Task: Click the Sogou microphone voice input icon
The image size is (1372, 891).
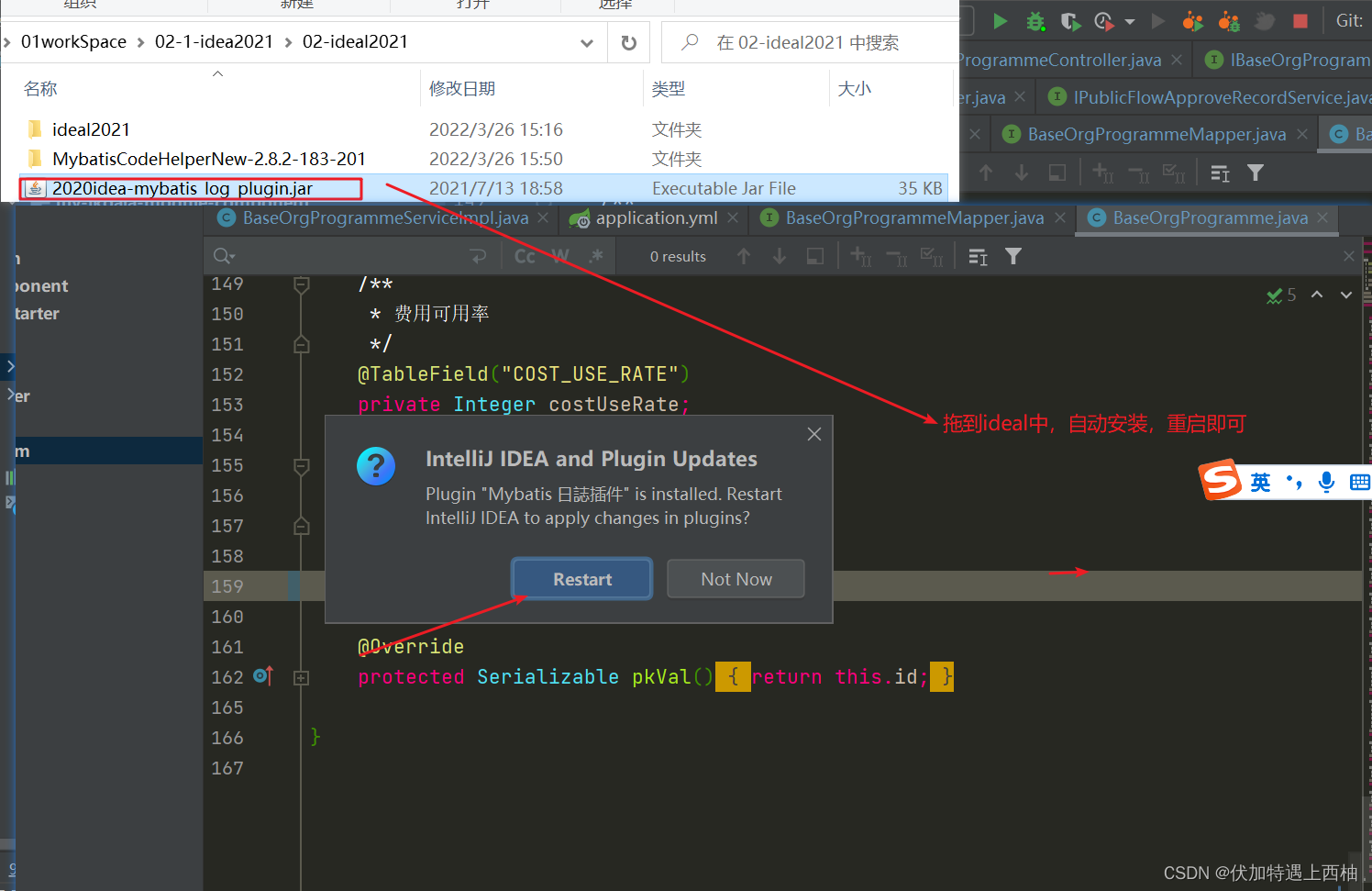Action: pos(1326,482)
